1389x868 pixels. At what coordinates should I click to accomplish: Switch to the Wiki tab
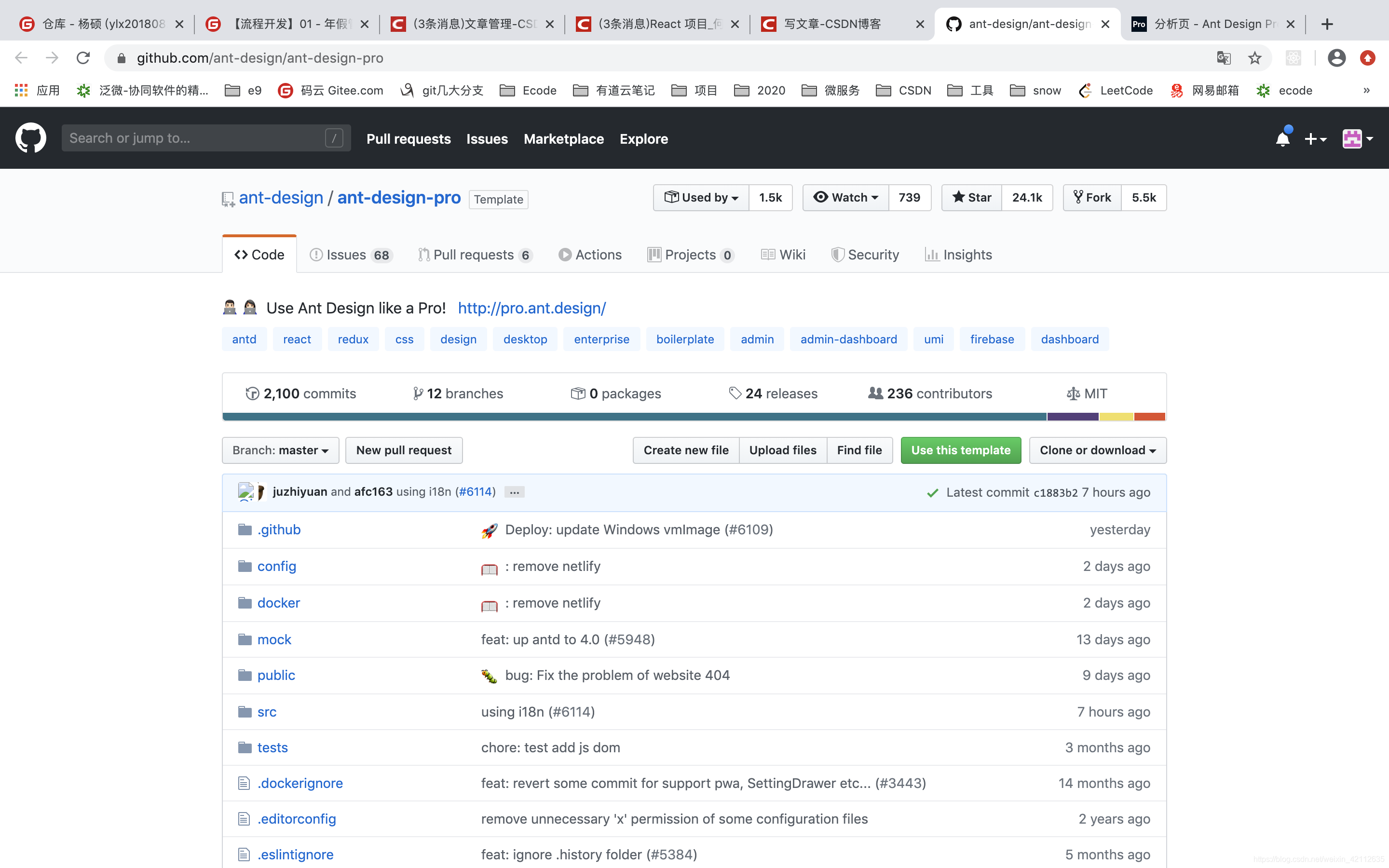point(783,255)
